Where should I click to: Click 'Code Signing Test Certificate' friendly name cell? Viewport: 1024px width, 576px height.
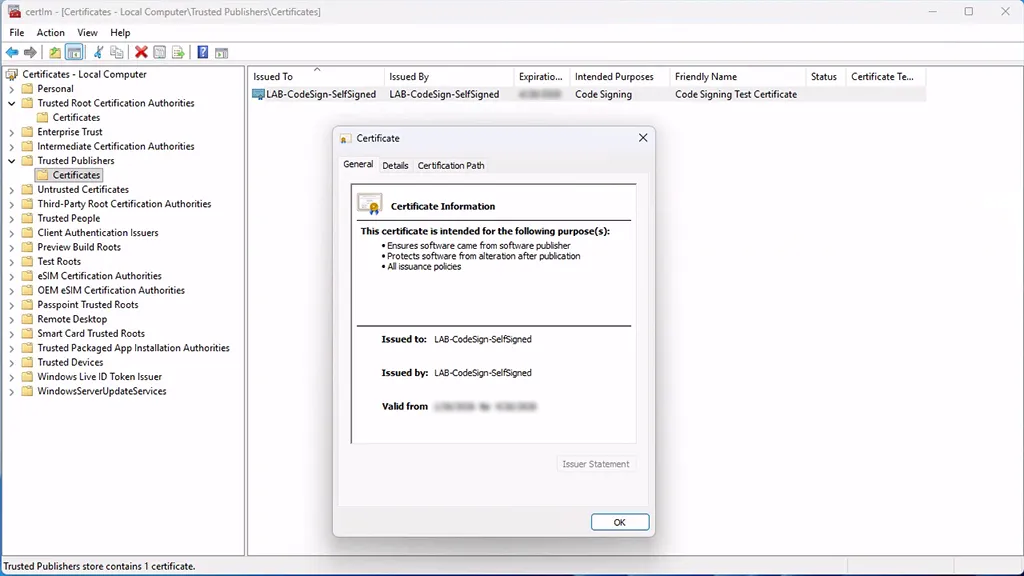coord(736,95)
